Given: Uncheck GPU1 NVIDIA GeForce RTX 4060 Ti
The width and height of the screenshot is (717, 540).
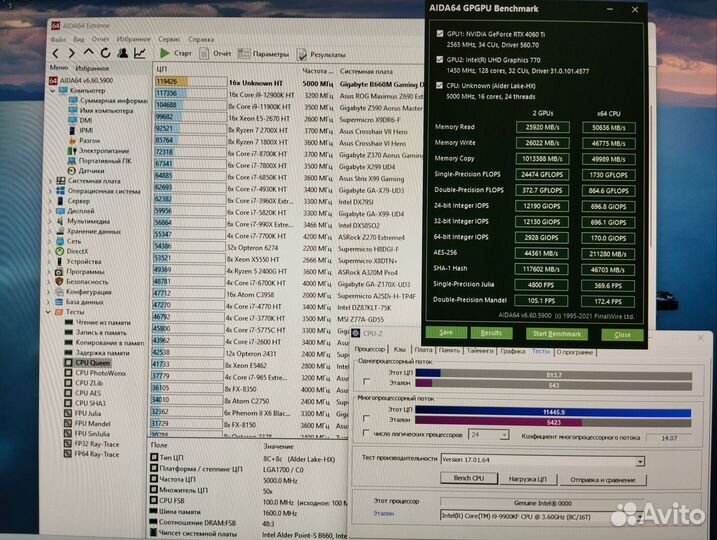Looking at the screenshot, I should pos(440,34).
